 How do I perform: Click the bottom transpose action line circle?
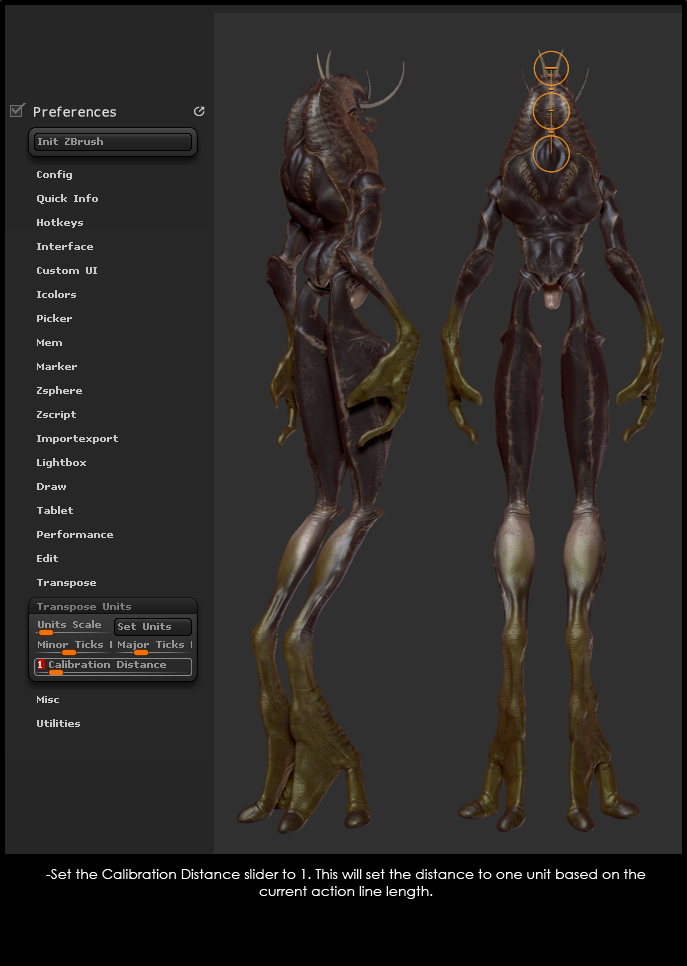551,153
